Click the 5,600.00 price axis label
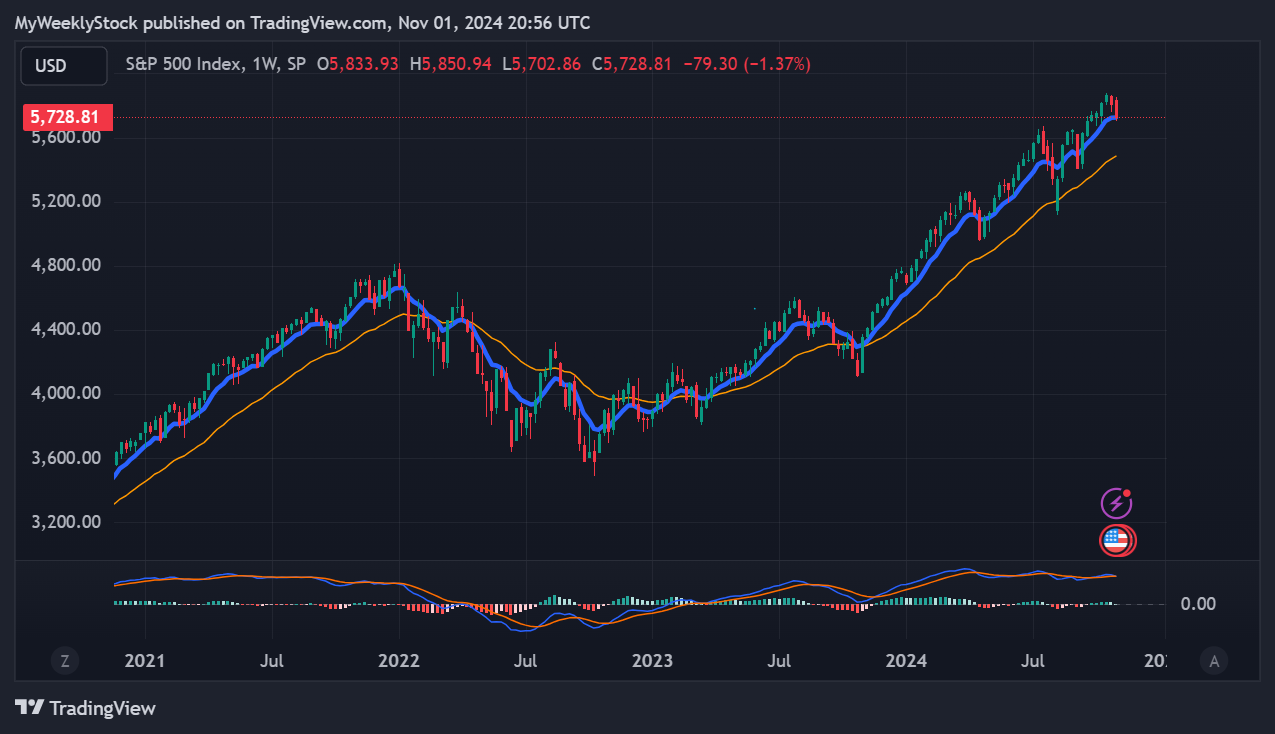 pyautogui.click(x=65, y=138)
